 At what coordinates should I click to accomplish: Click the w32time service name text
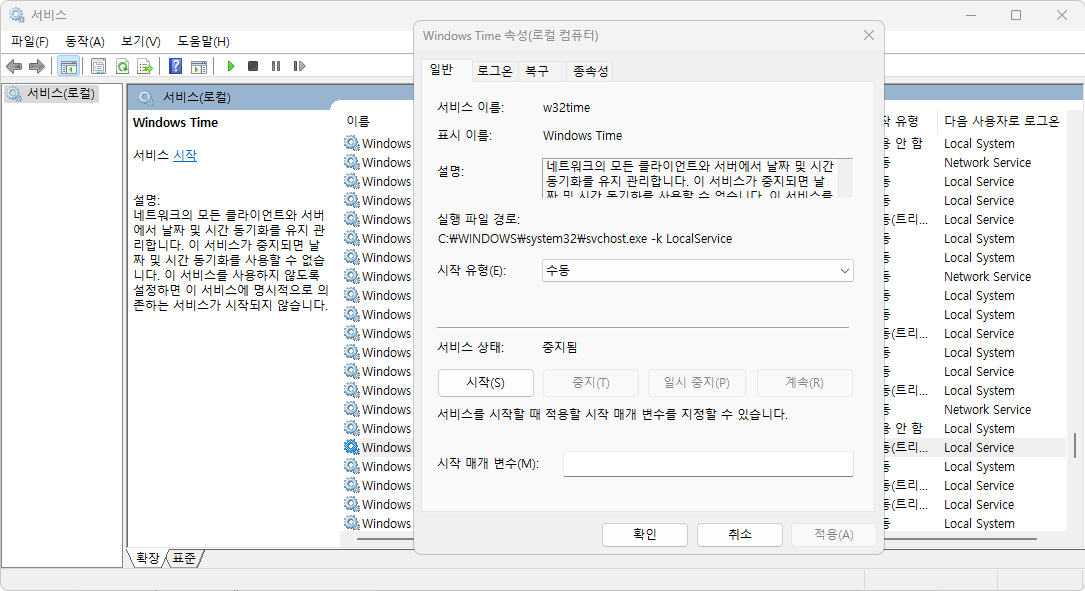[x=567, y=108]
